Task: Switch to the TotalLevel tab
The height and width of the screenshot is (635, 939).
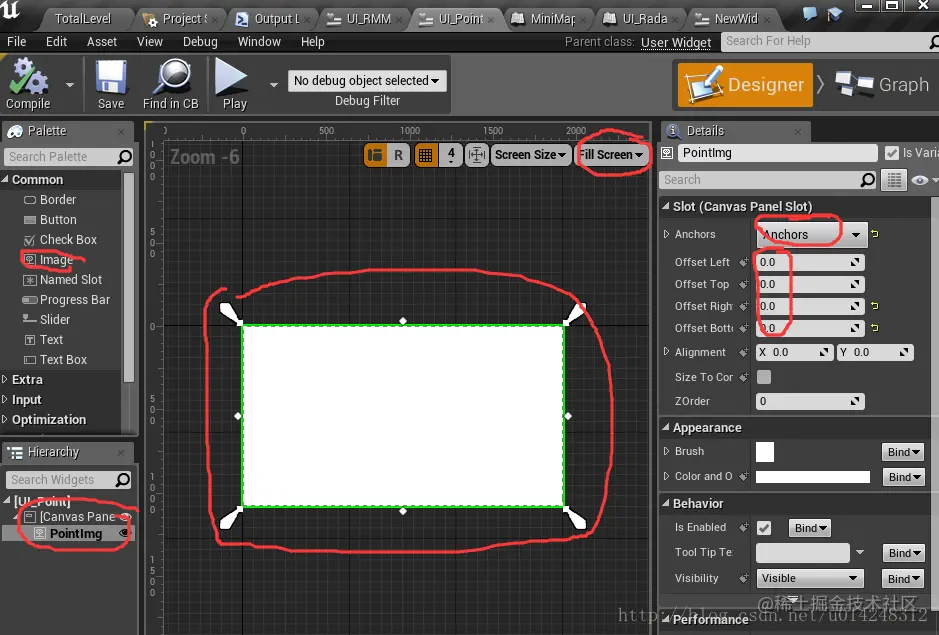Action: pyautogui.click(x=83, y=19)
